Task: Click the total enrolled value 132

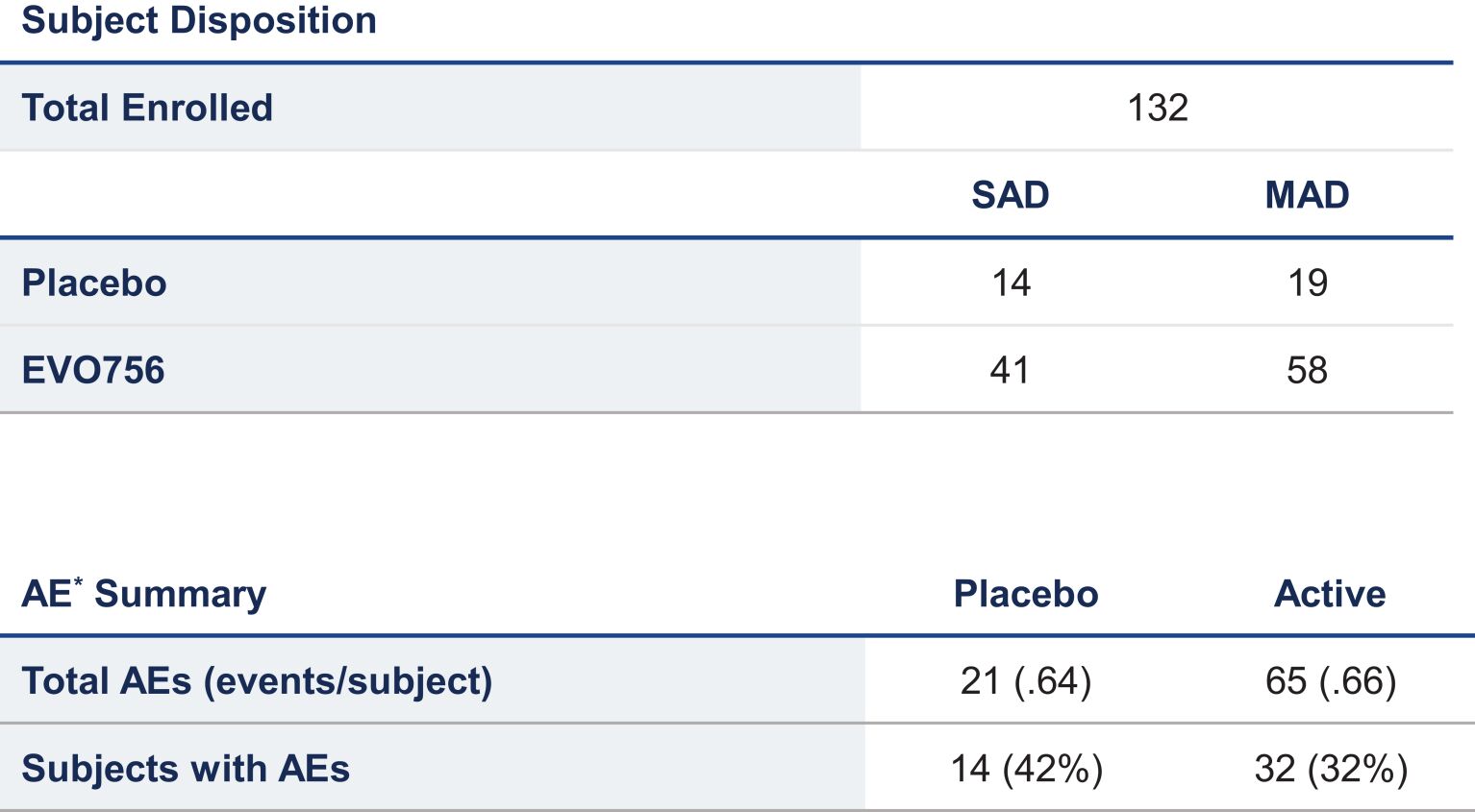Action: point(1157,108)
